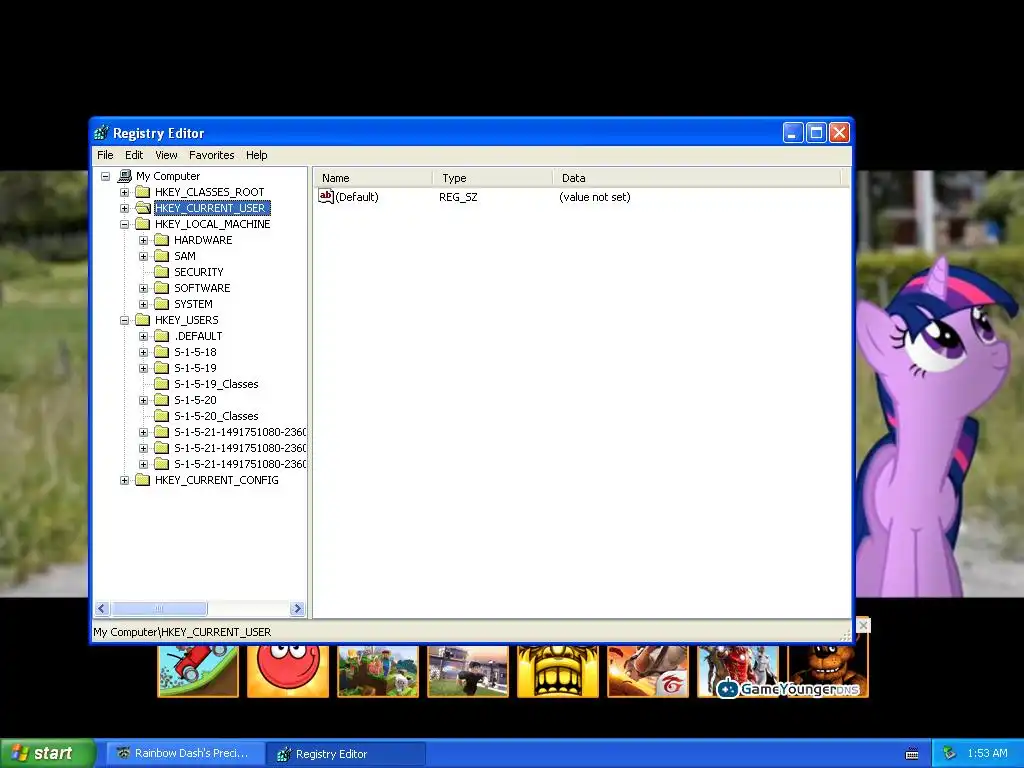Collapse HKEY_USERS key
This screenshot has width=1024, height=768.
[124, 320]
